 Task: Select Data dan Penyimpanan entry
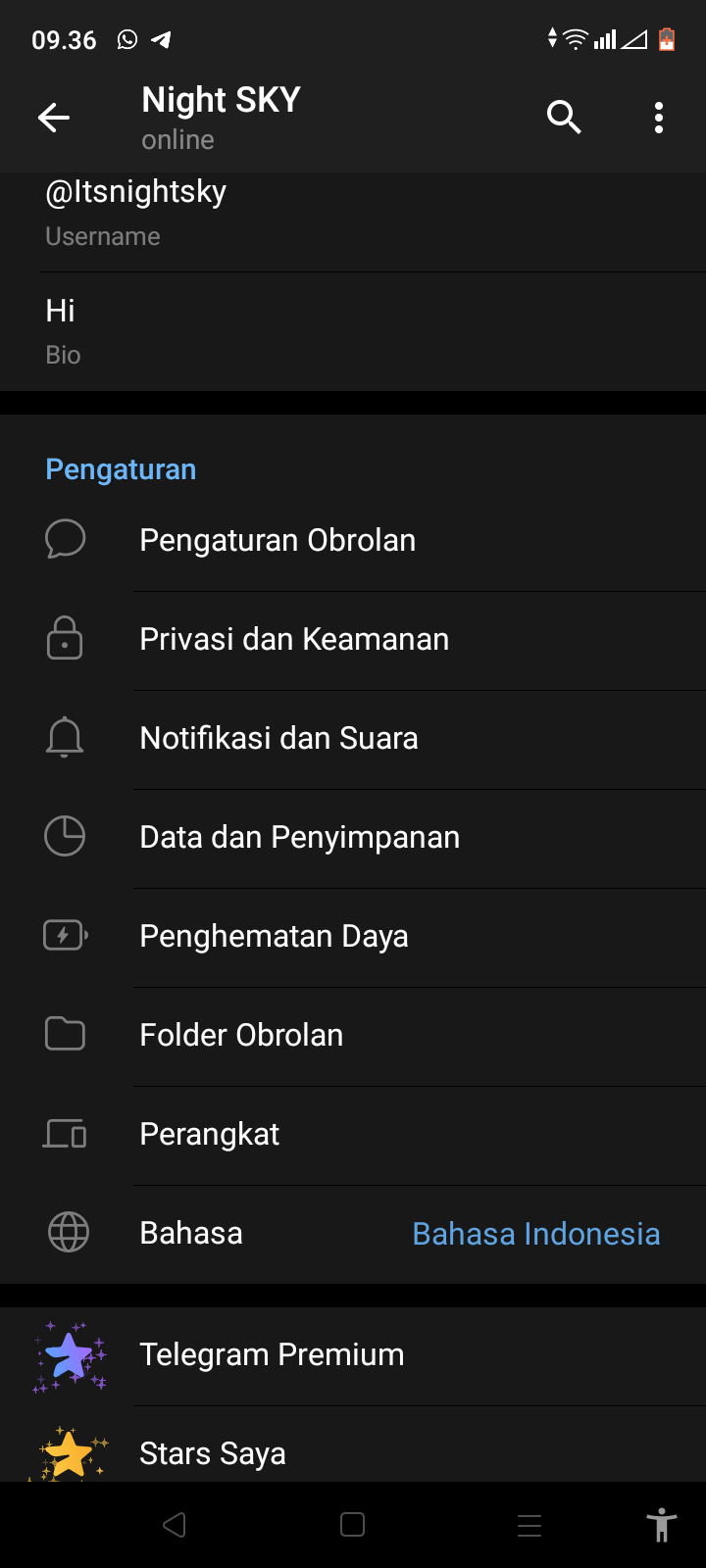300,838
